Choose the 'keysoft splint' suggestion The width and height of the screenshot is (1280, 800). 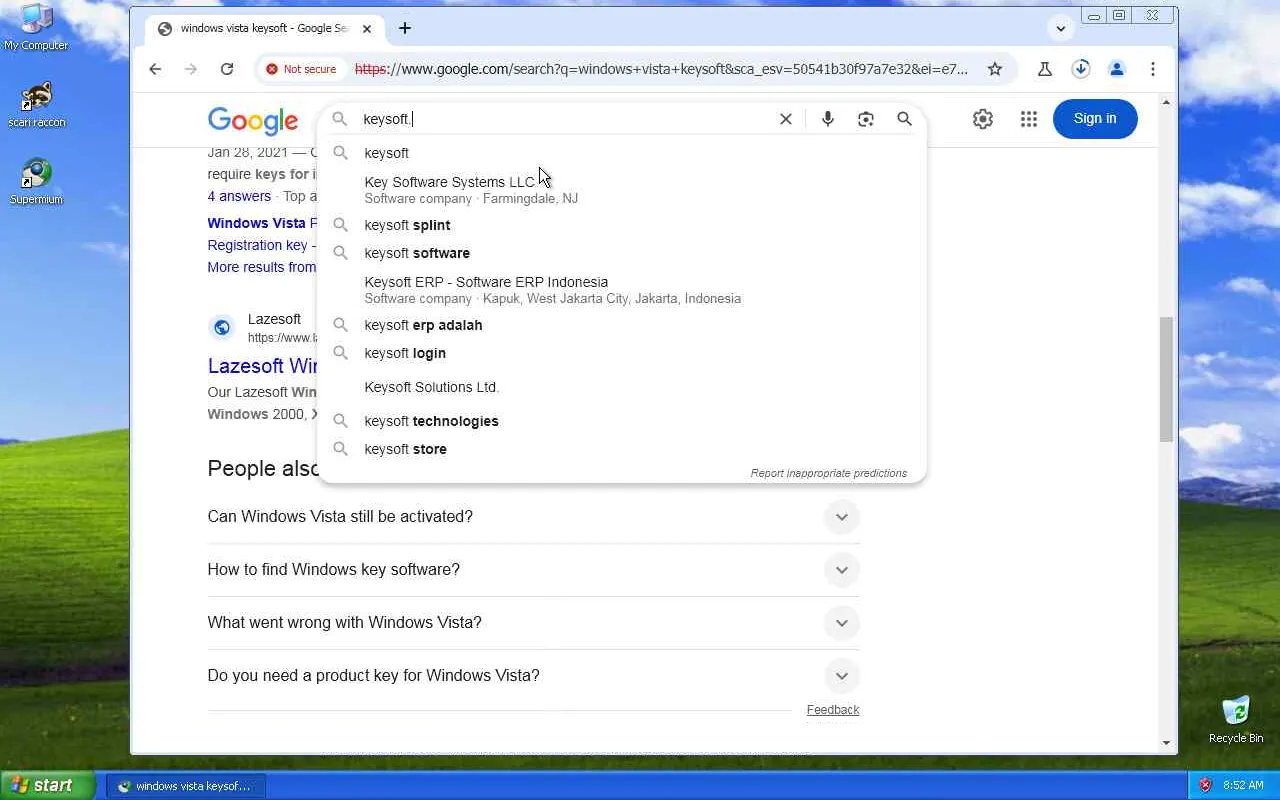[x=622, y=225]
